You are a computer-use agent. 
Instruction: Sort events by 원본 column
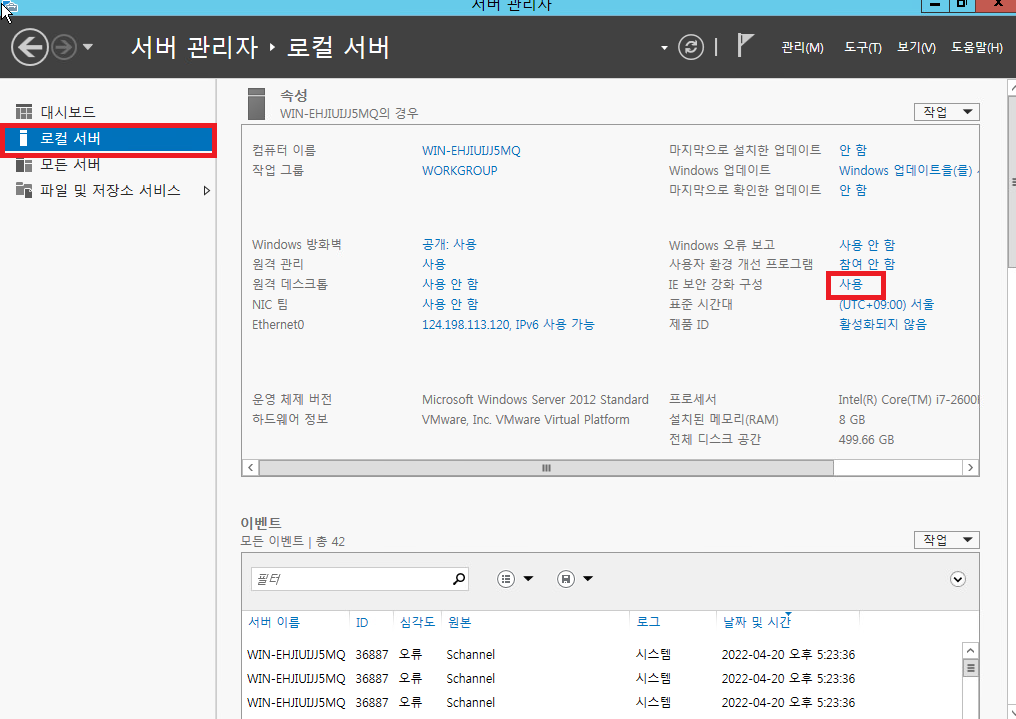(459, 622)
